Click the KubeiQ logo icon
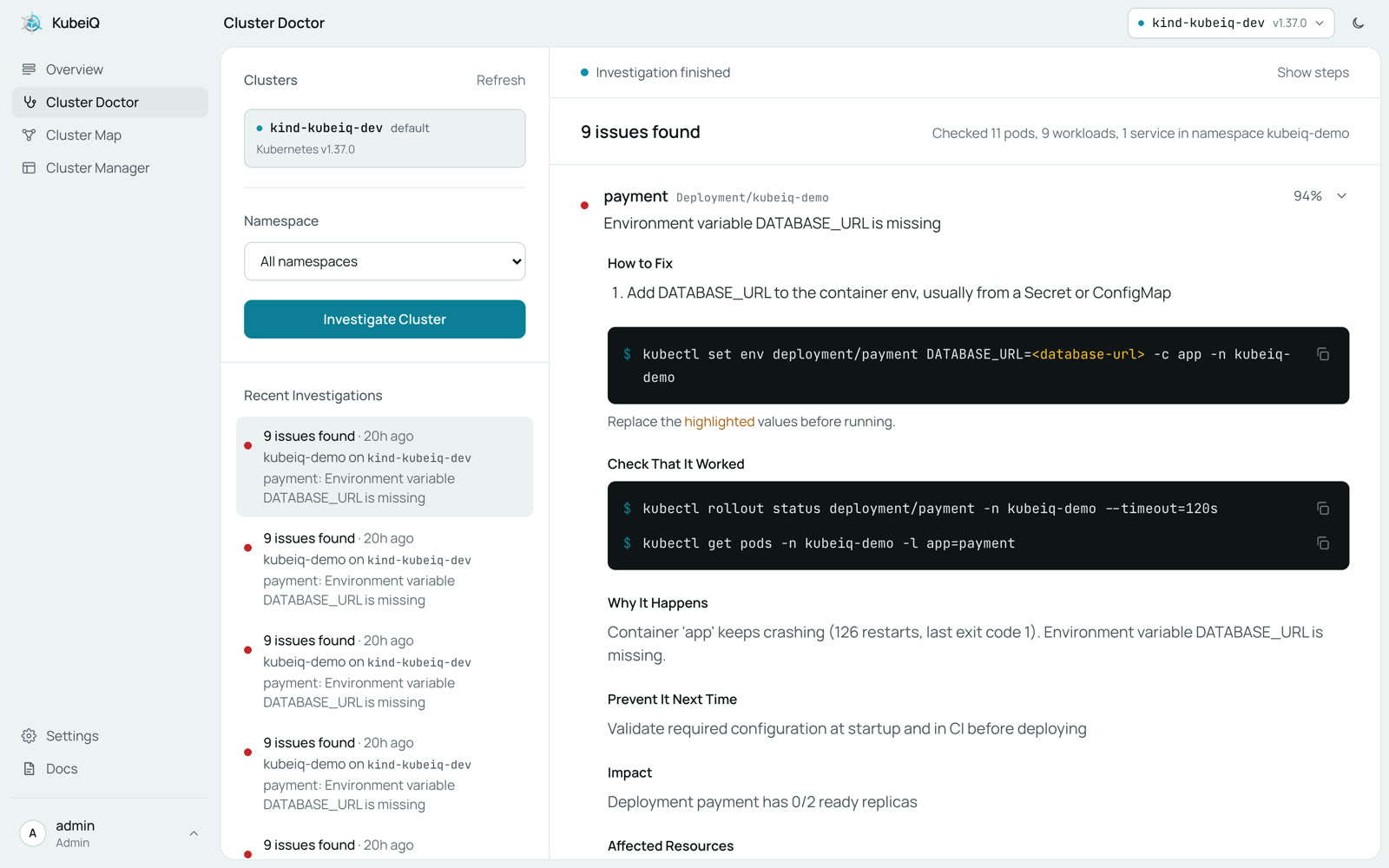 32,23
